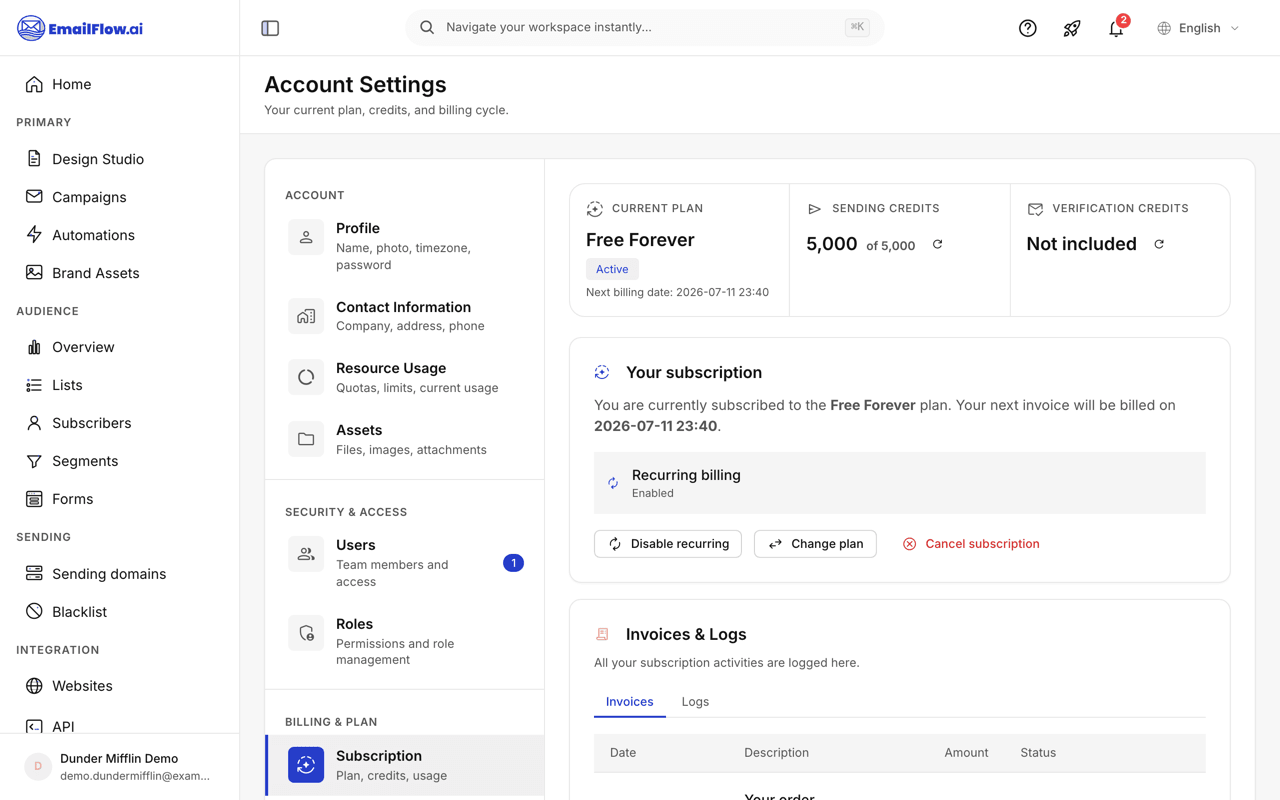
Task: Click the Users team icon
Action: (x=306, y=554)
